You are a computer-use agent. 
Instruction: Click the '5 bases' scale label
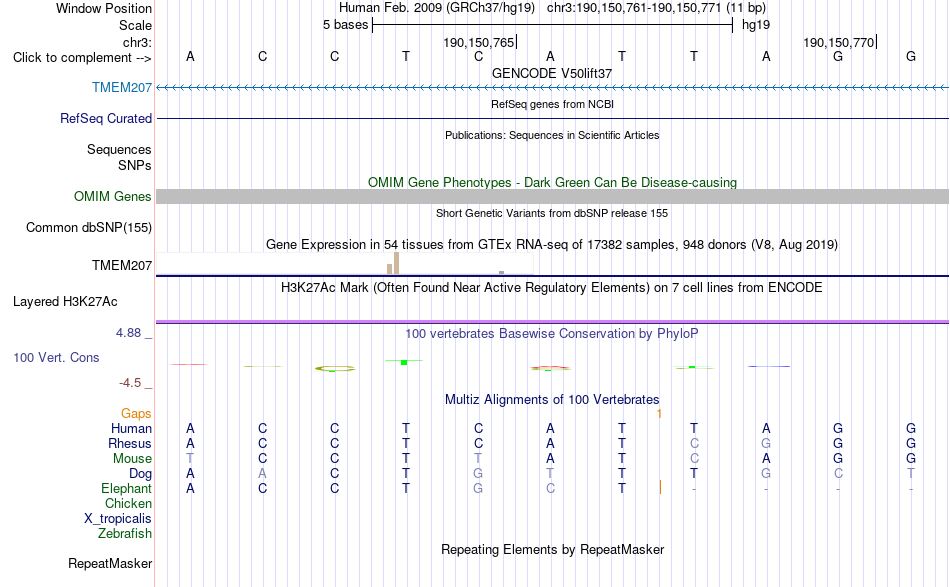pyautogui.click(x=345, y=24)
